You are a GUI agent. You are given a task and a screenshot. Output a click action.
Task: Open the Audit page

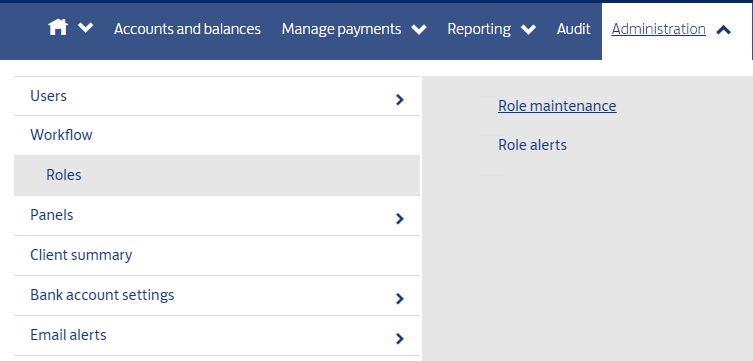point(573,29)
